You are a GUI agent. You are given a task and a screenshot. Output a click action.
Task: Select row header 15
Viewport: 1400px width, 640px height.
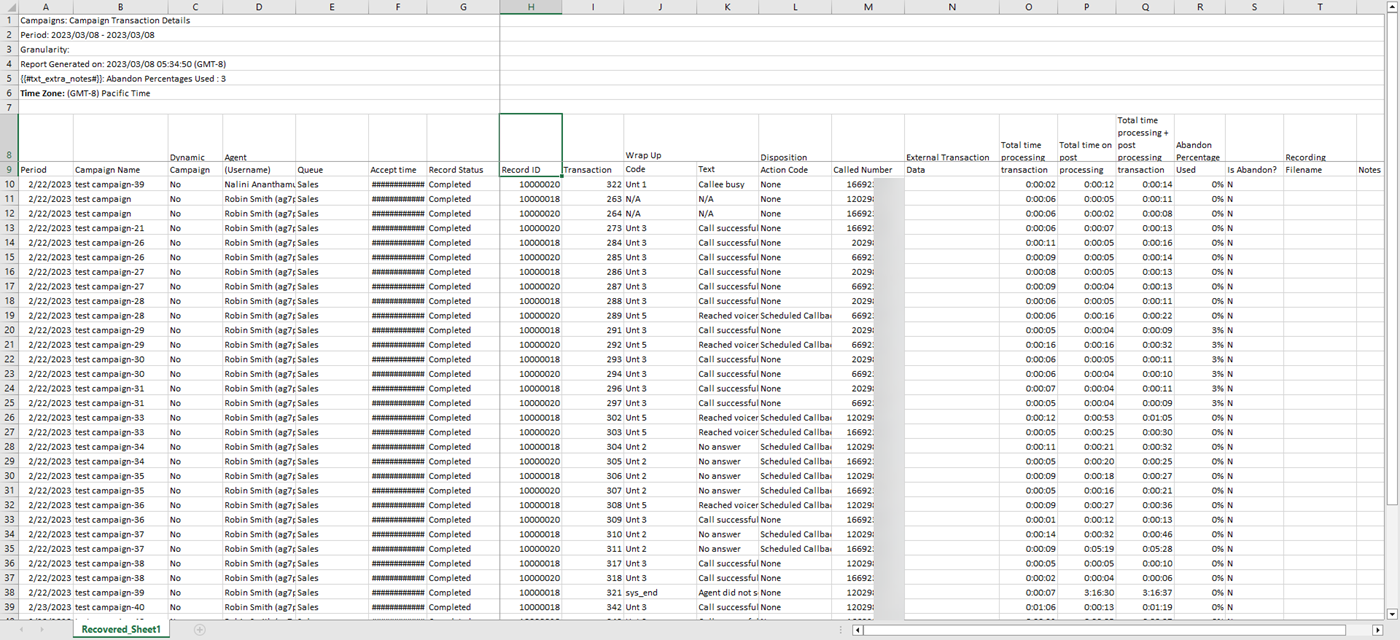pyautogui.click(x=9, y=257)
